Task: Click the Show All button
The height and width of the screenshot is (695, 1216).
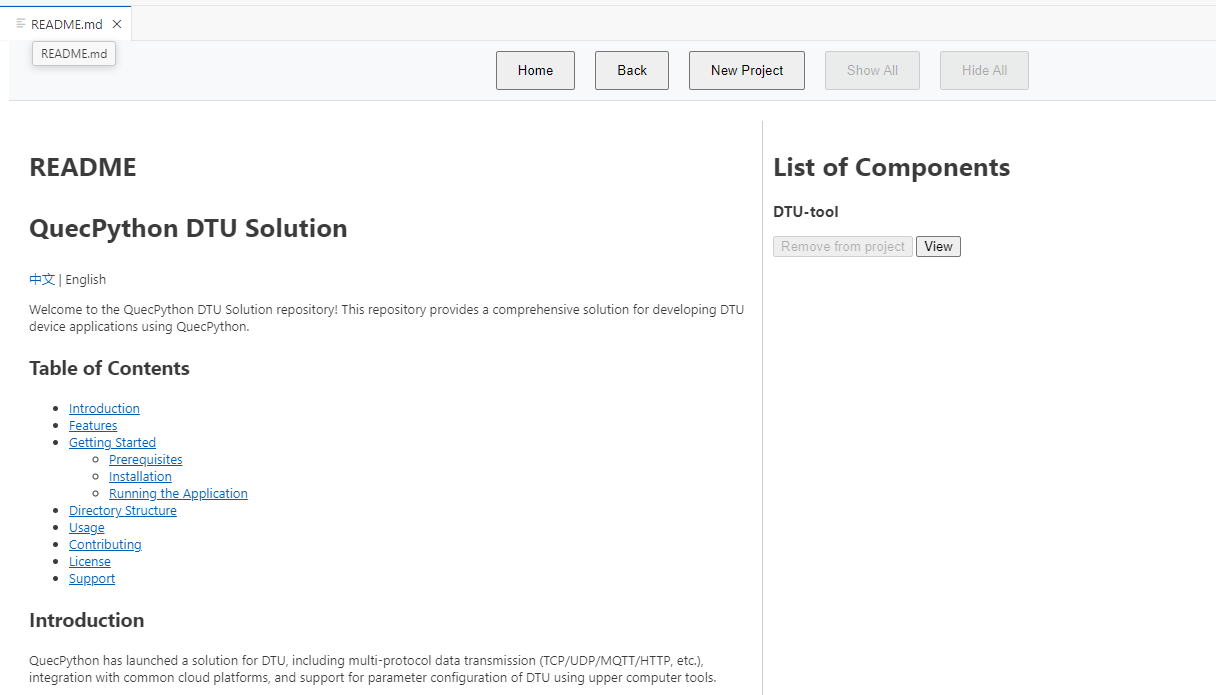Action: point(872,70)
